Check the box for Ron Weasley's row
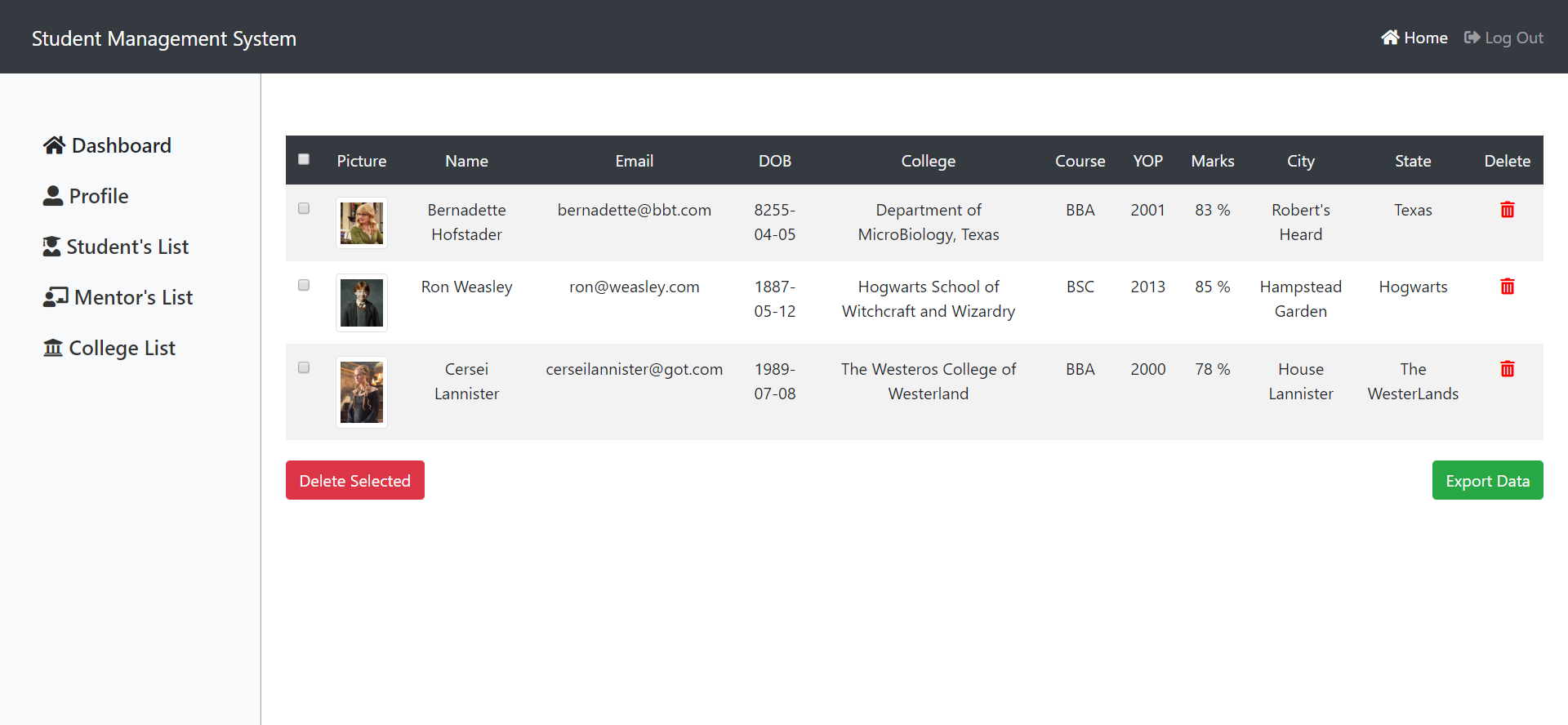1568x725 pixels. coord(304,285)
